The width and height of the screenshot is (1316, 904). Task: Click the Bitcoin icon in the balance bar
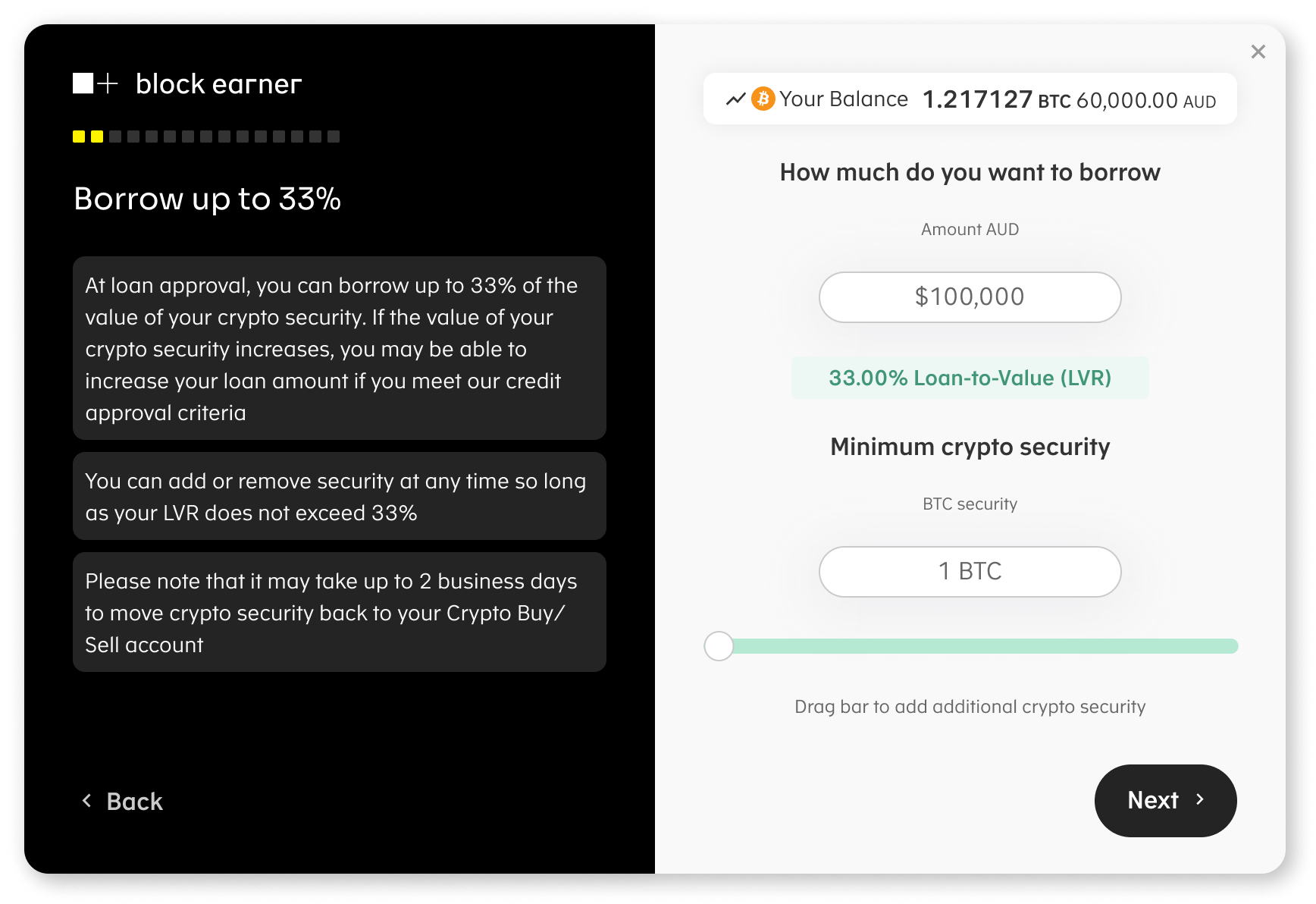[x=763, y=99]
